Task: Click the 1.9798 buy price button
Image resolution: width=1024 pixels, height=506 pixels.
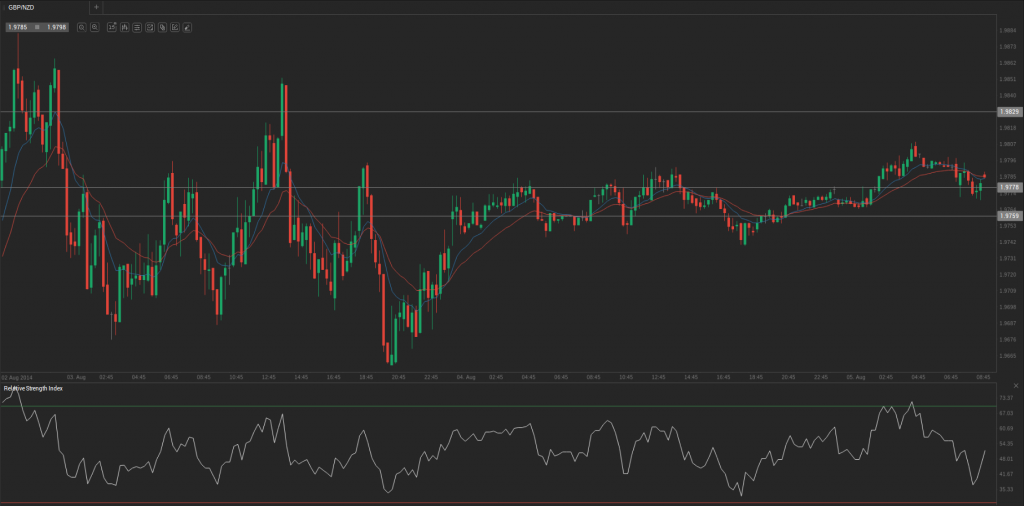Action: 55,27
